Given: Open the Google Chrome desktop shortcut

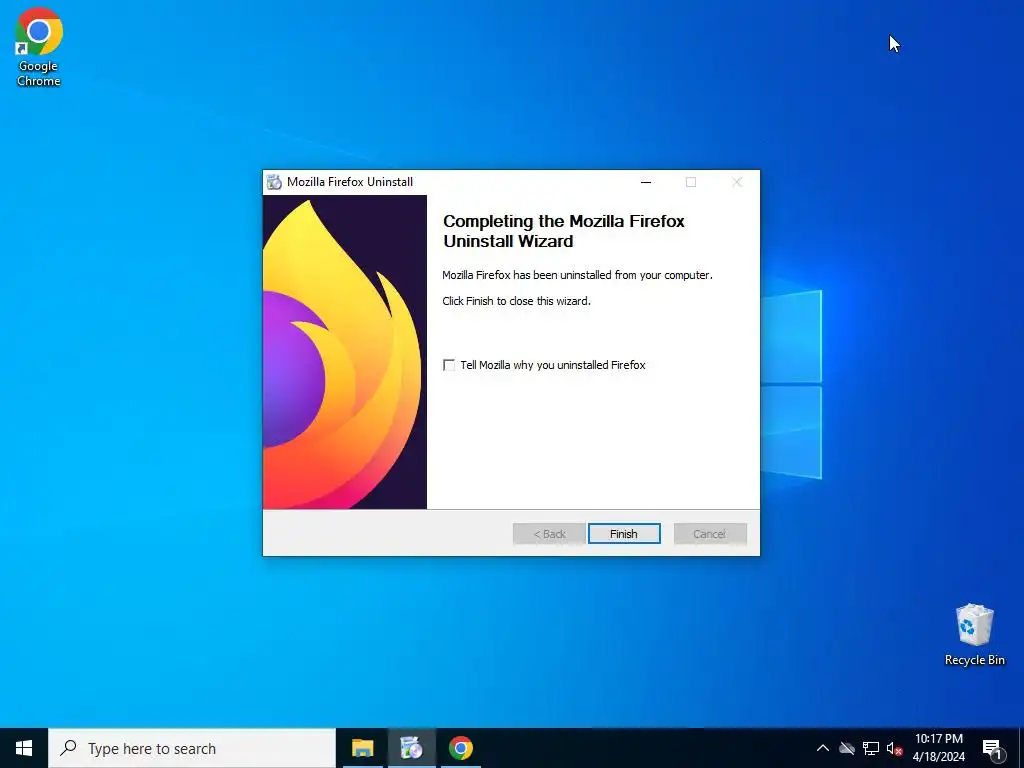Looking at the screenshot, I should point(39,47).
